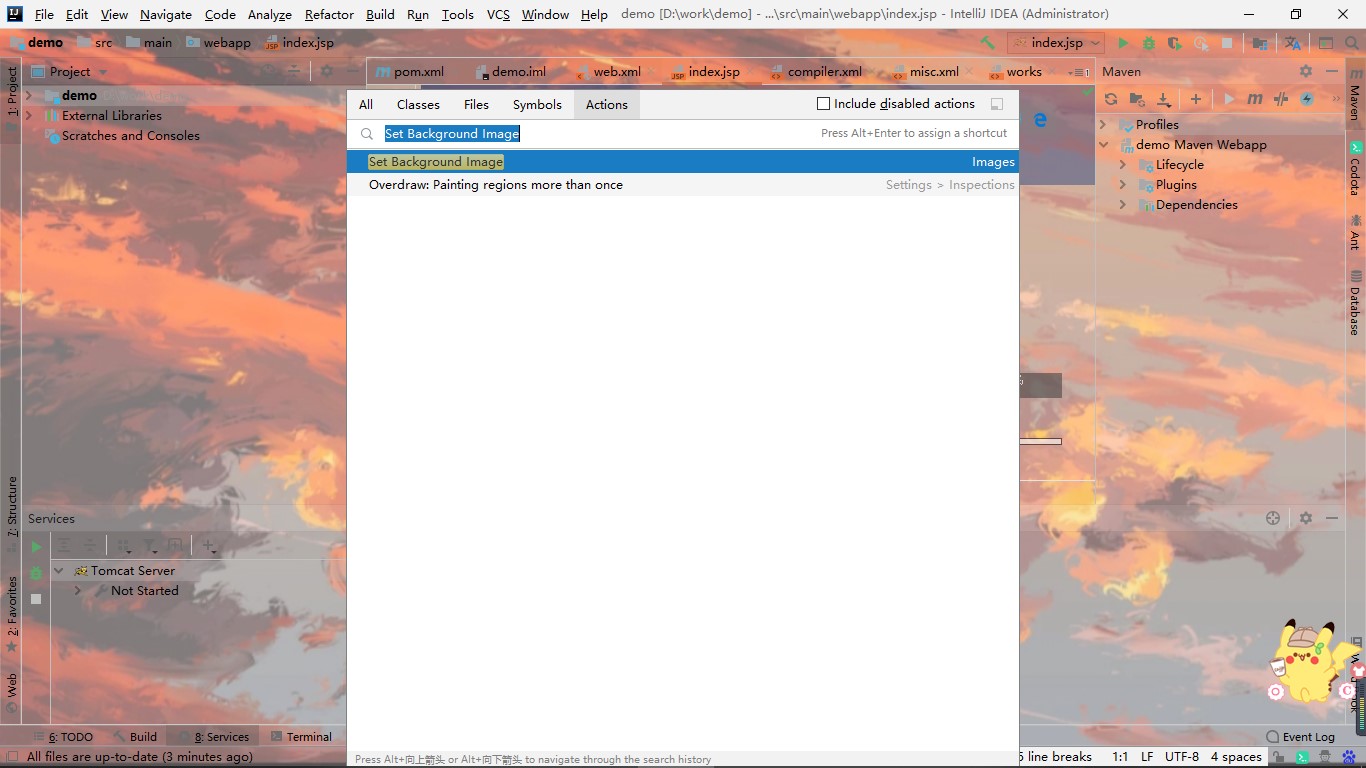Image resolution: width=1366 pixels, height=768 pixels.
Task: Select Set Background Image result
Action: [x=683, y=162]
